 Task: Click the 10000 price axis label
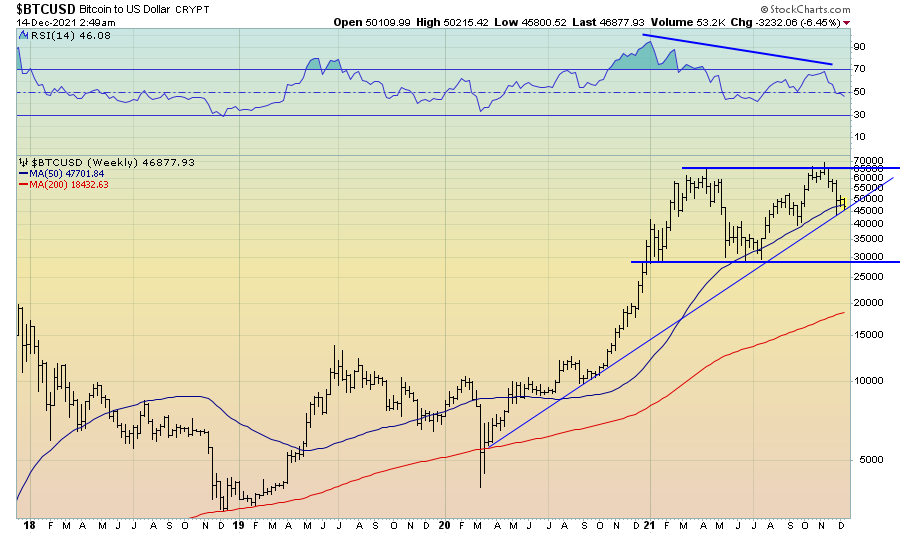(866, 380)
